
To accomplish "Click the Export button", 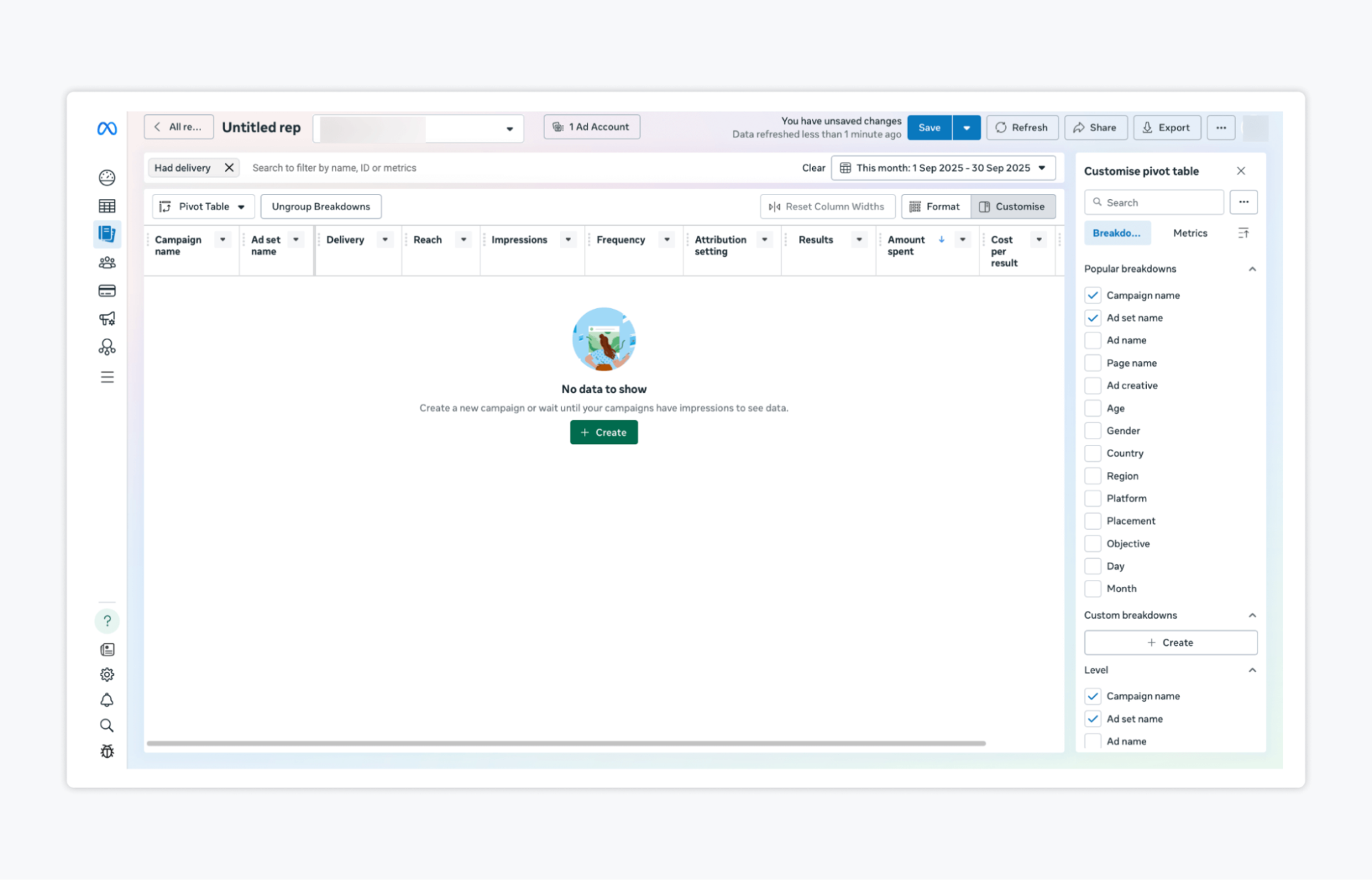I will [1166, 128].
